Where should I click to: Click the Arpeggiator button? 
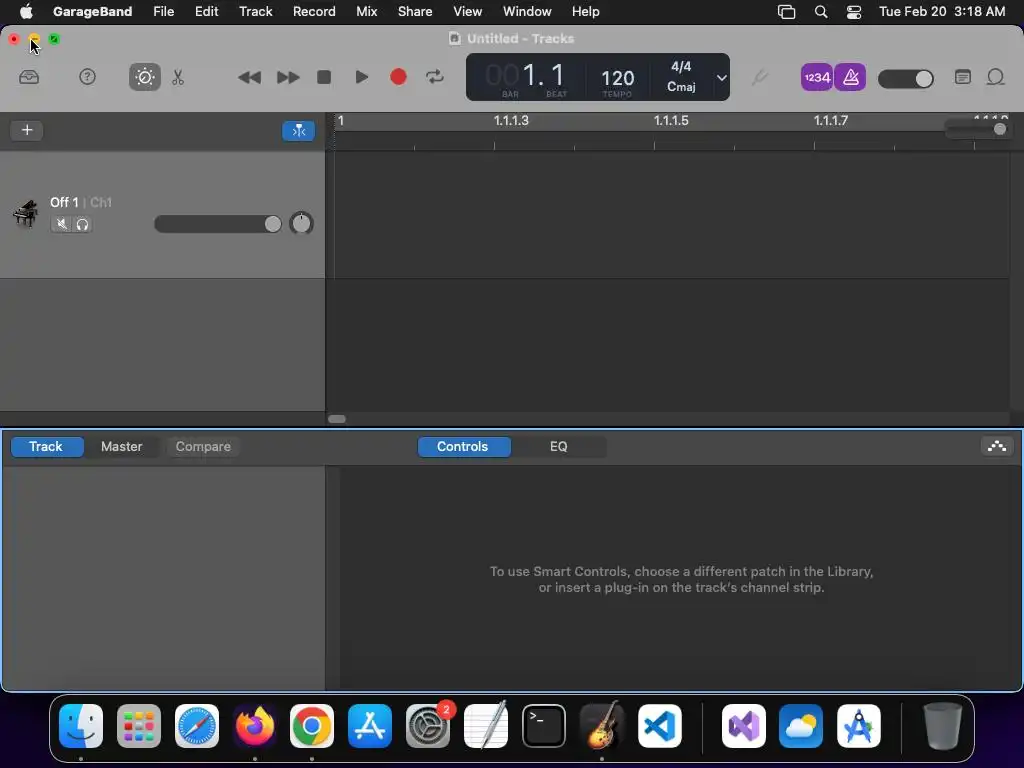pos(997,447)
